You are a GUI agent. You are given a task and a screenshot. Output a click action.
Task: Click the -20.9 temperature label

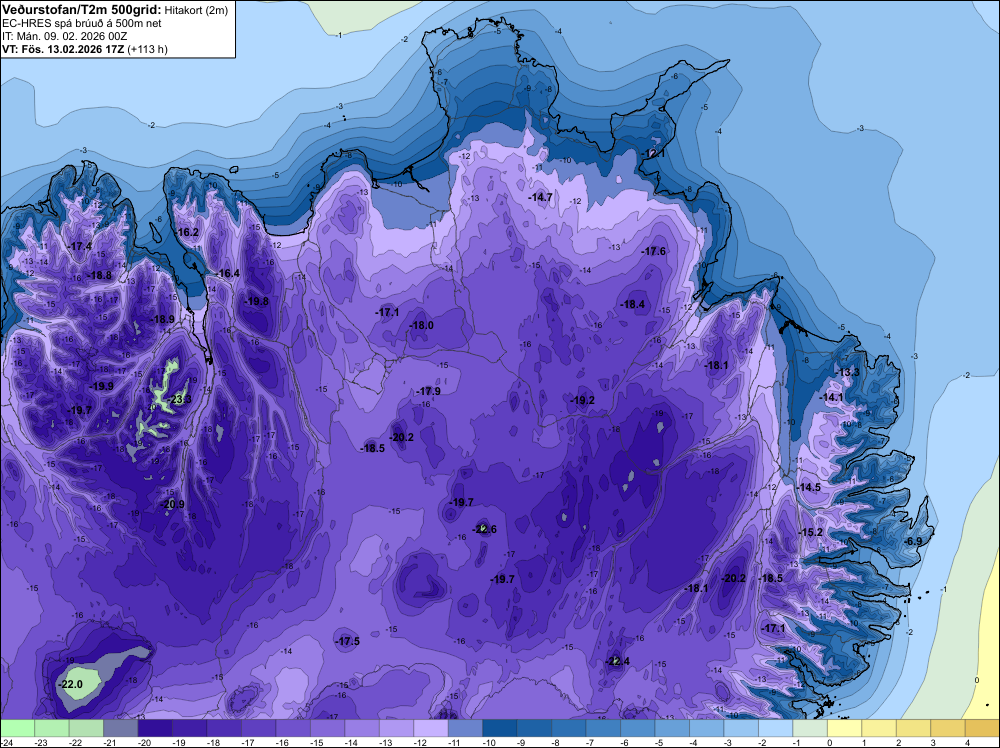click(x=173, y=504)
